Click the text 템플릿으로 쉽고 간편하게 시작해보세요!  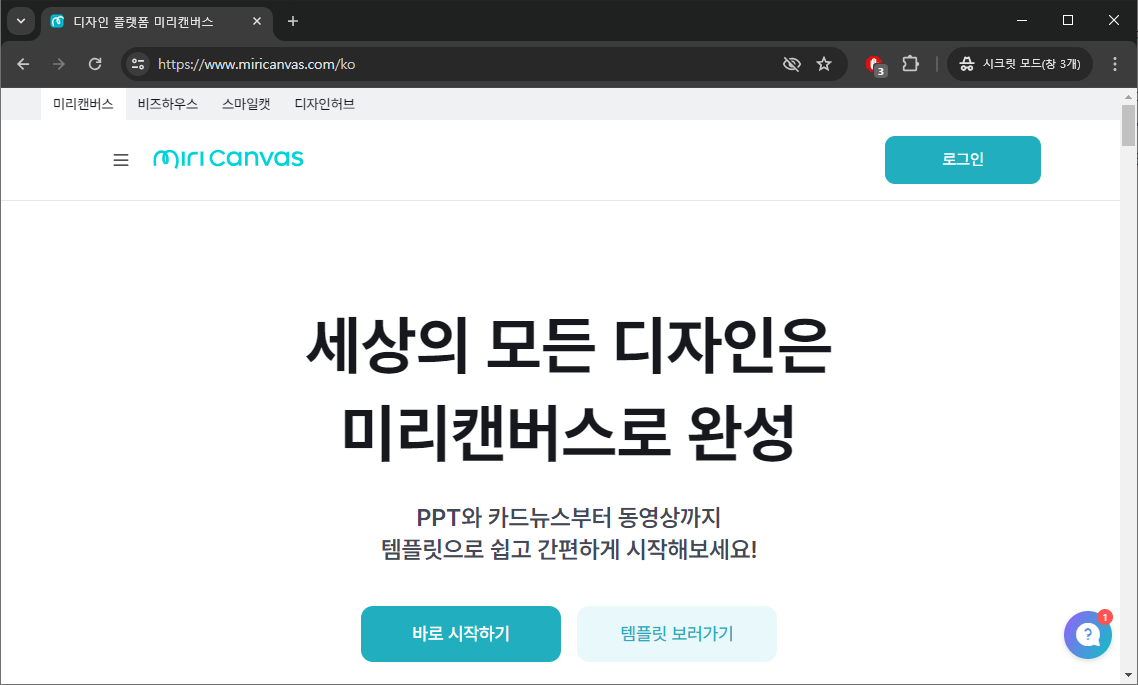pyautogui.click(x=568, y=549)
